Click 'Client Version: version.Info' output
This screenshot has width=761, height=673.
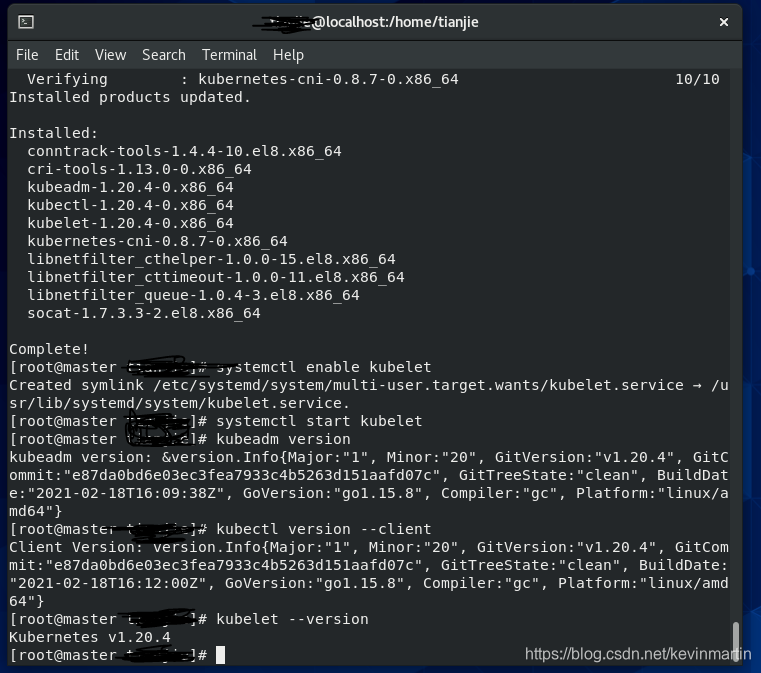[x=369, y=574]
